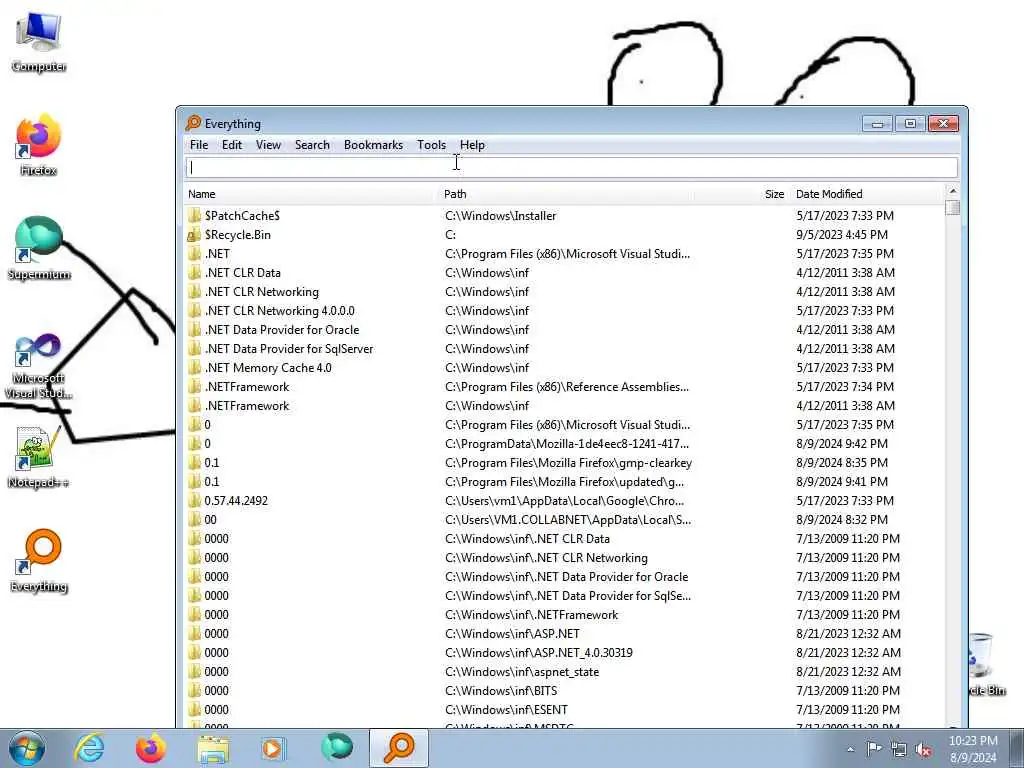1024x768 pixels.
Task: Select the 00 folder icon
Action: coord(194,520)
